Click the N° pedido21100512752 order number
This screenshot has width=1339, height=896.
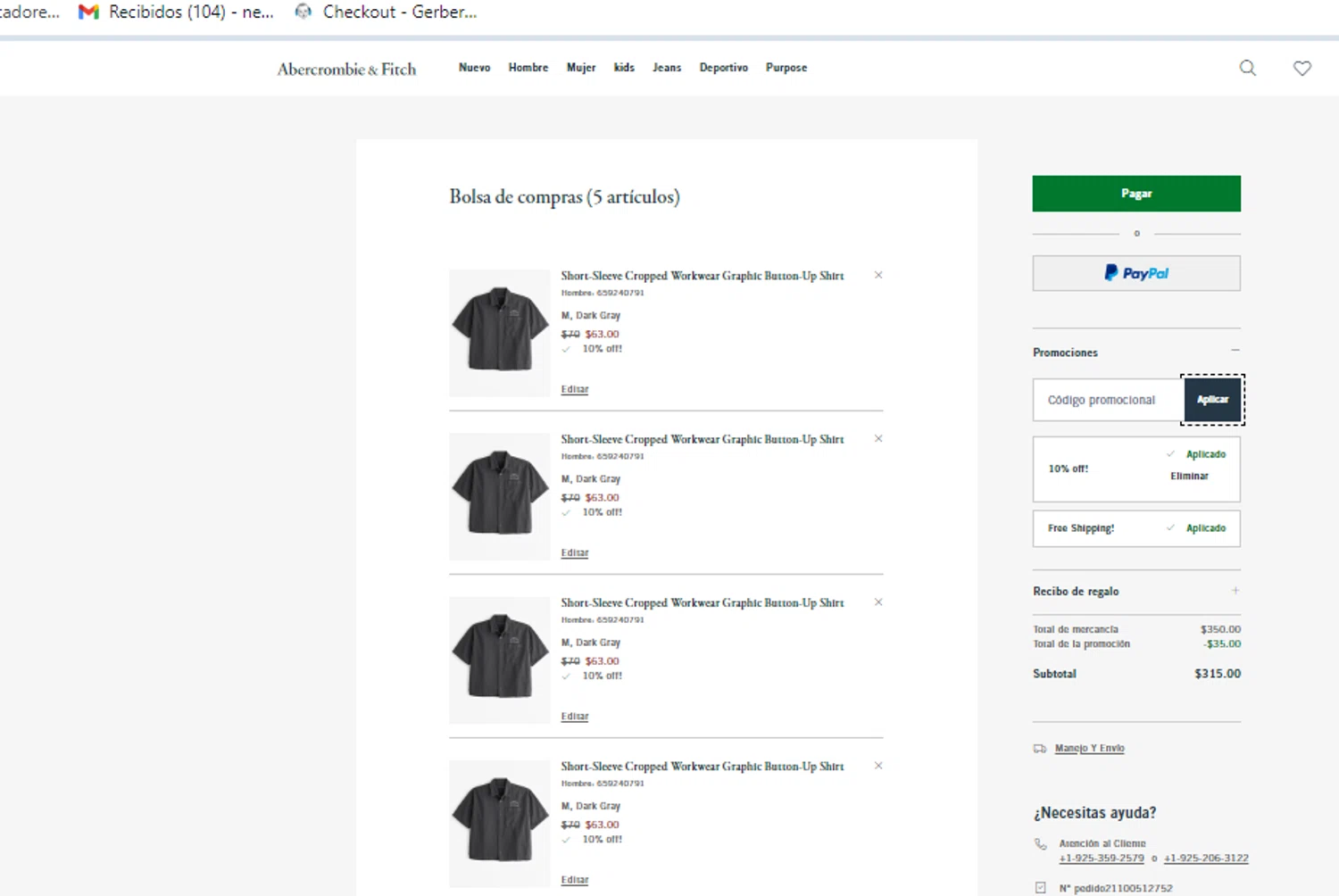1116,888
